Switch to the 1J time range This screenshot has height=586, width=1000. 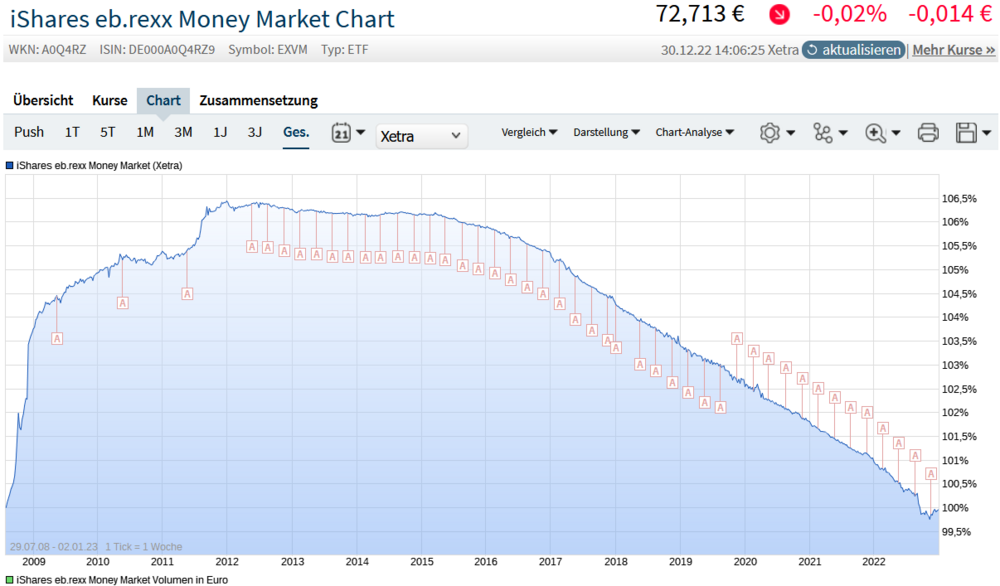[x=220, y=132]
